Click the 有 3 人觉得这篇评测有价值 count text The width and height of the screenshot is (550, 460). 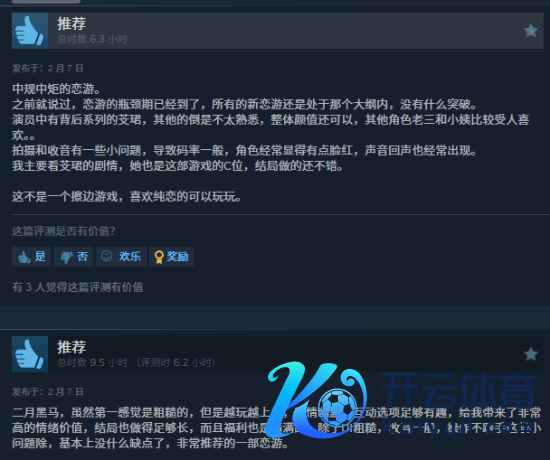click(x=78, y=287)
